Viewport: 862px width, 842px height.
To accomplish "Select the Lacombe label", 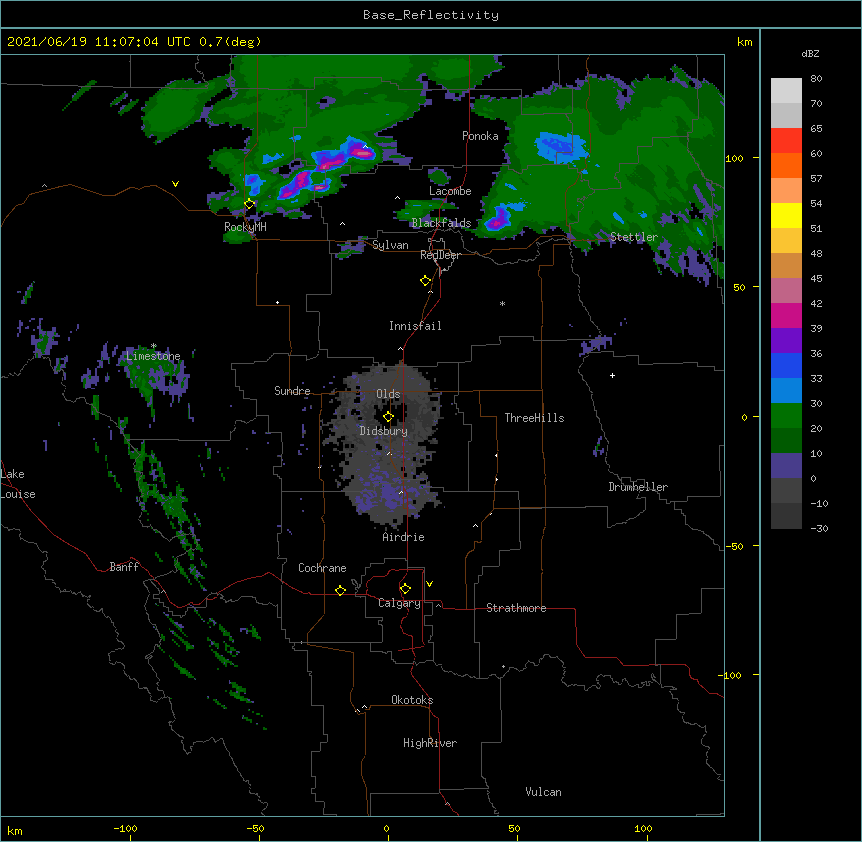I will [450, 191].
